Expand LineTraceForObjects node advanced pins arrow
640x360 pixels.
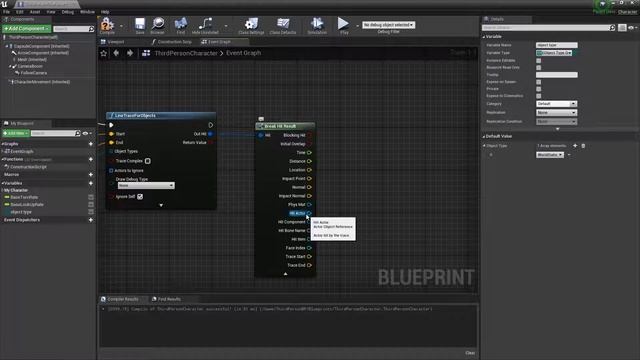coord(161,205)
